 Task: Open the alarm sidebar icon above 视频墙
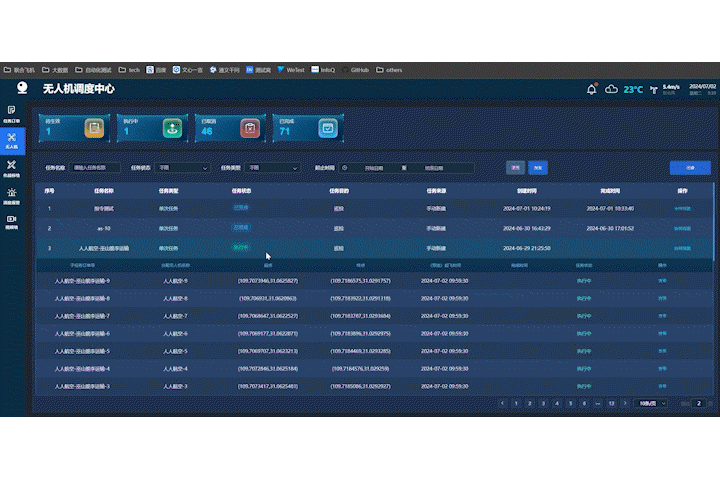pyautogui.click(x=11, y=194)
